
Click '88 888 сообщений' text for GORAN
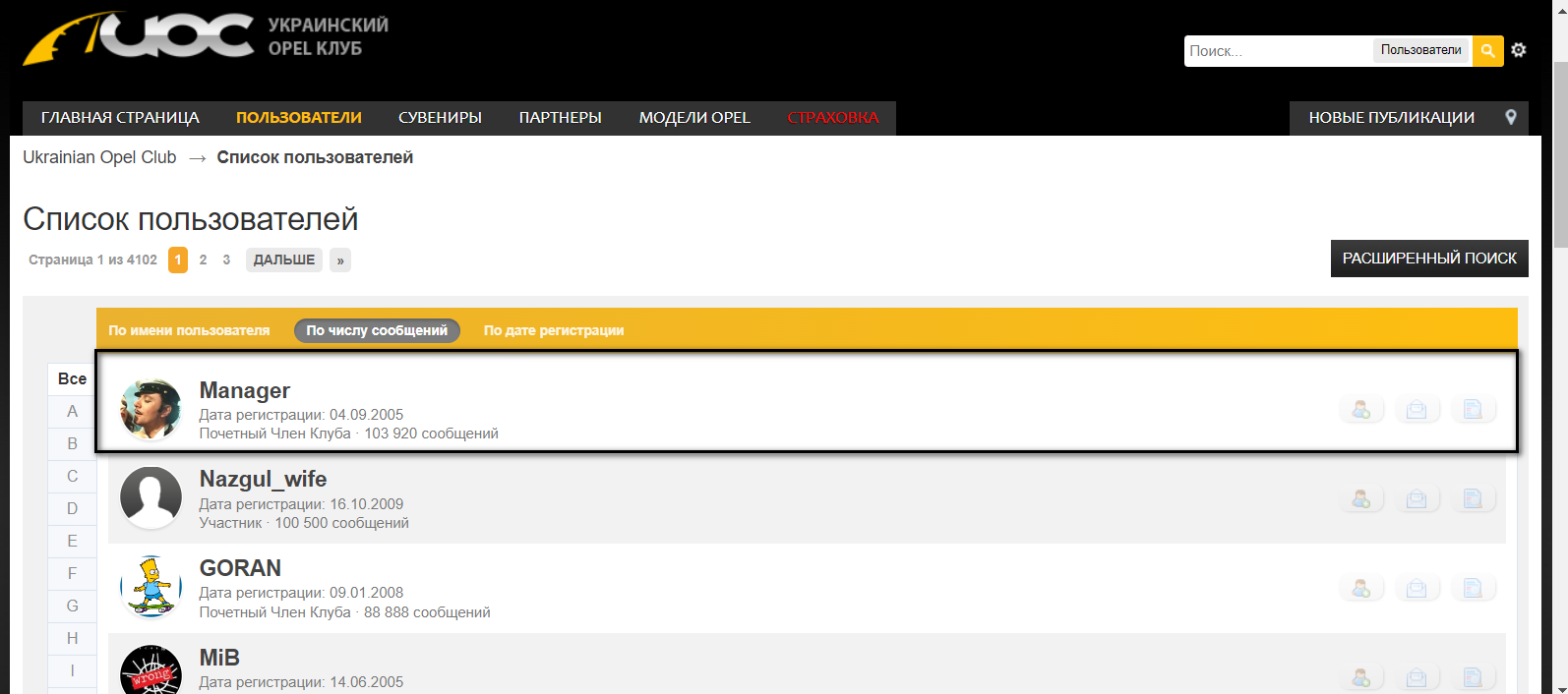click(427, 612)
